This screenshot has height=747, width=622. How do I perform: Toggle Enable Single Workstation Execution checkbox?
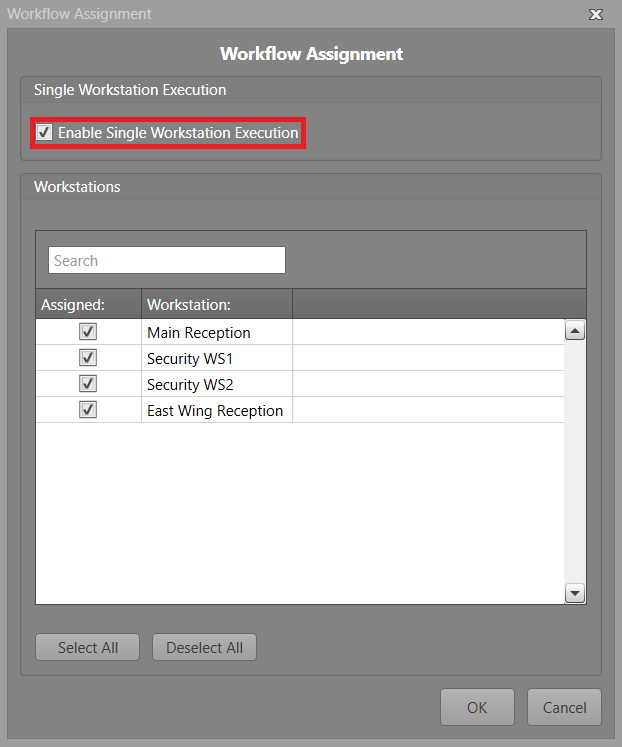pyautogui.click(x=45, y=133)
